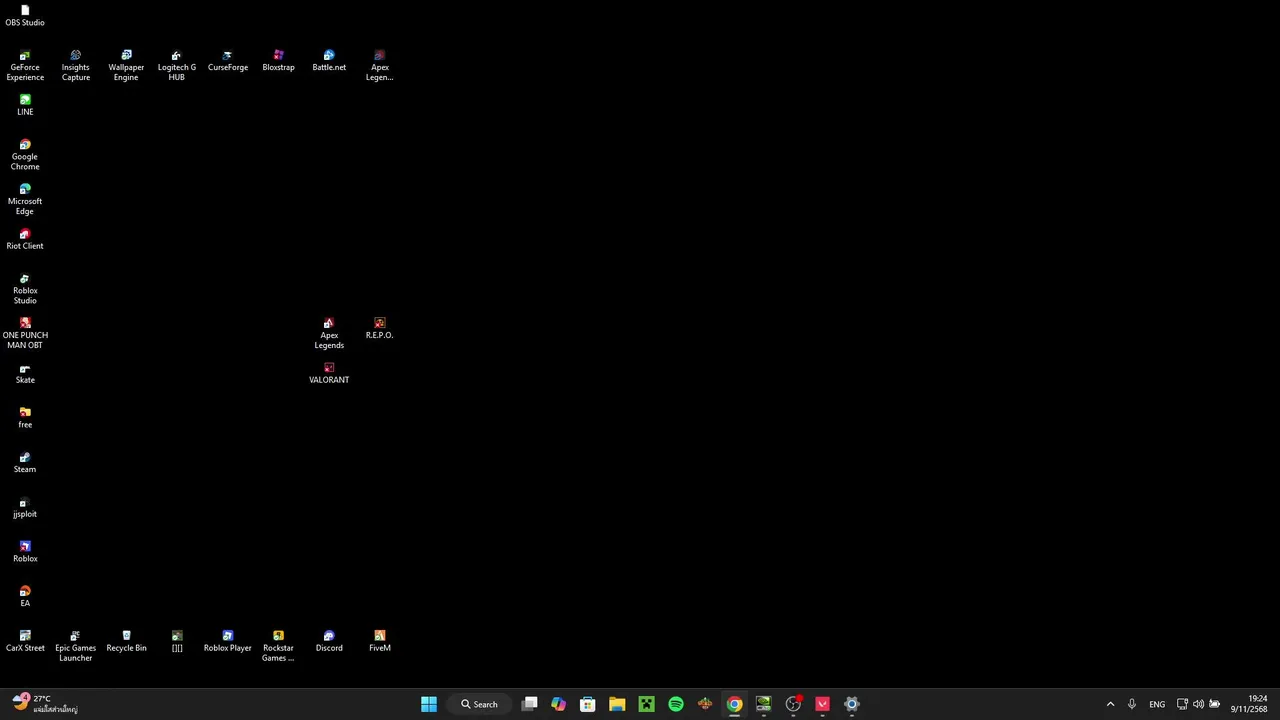The image size is (1280, 720).
Task: Click the truncated "Apex Legen..." desktop icon
Action: 379,65
